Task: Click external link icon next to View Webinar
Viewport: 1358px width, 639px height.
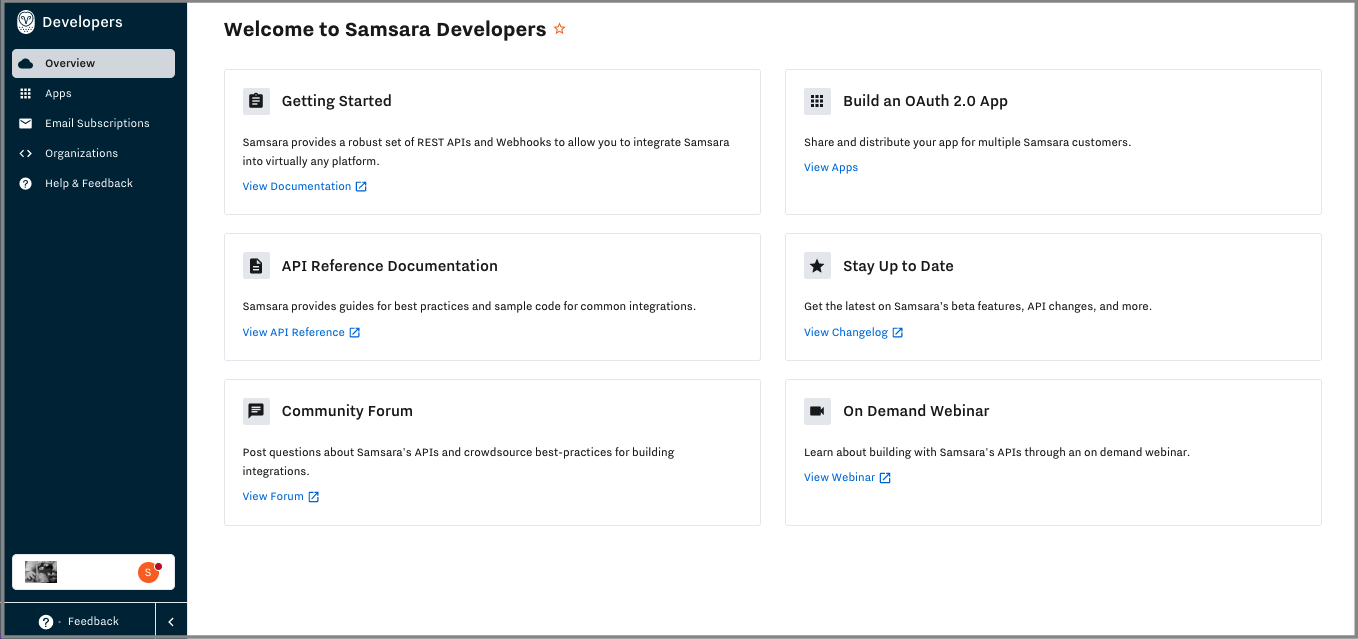Action: 885,478
